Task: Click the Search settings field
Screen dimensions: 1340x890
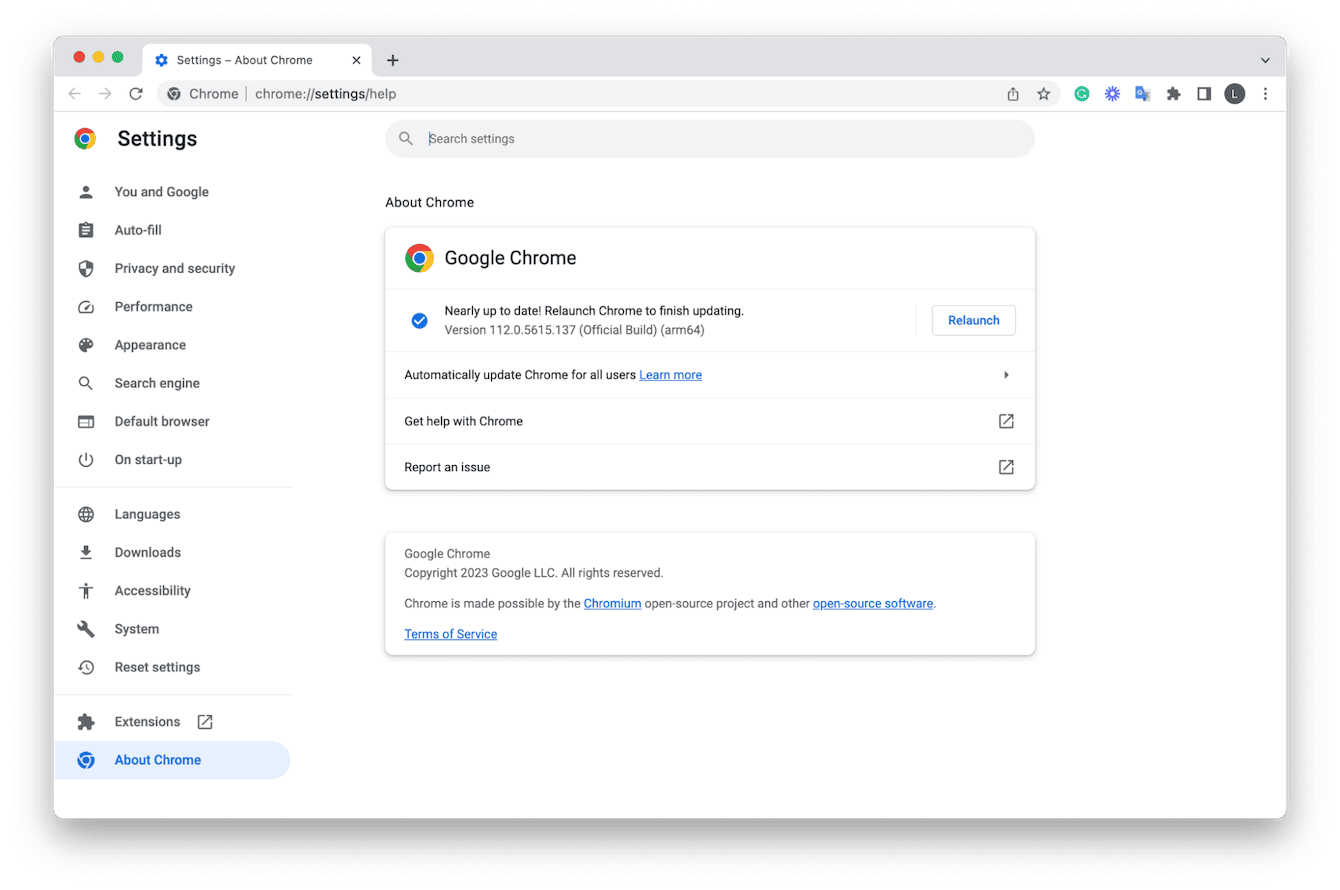Action: click(700, 138)
